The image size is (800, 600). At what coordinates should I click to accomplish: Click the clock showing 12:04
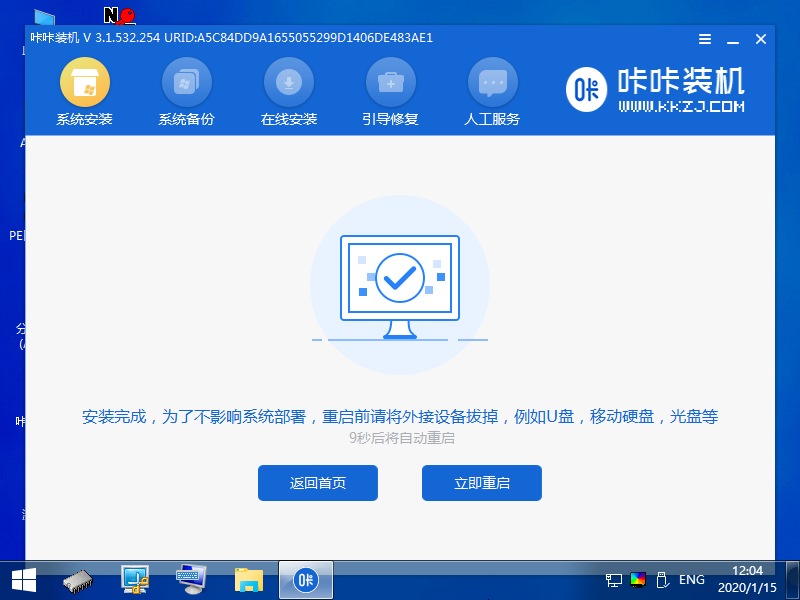coord(746,572)
